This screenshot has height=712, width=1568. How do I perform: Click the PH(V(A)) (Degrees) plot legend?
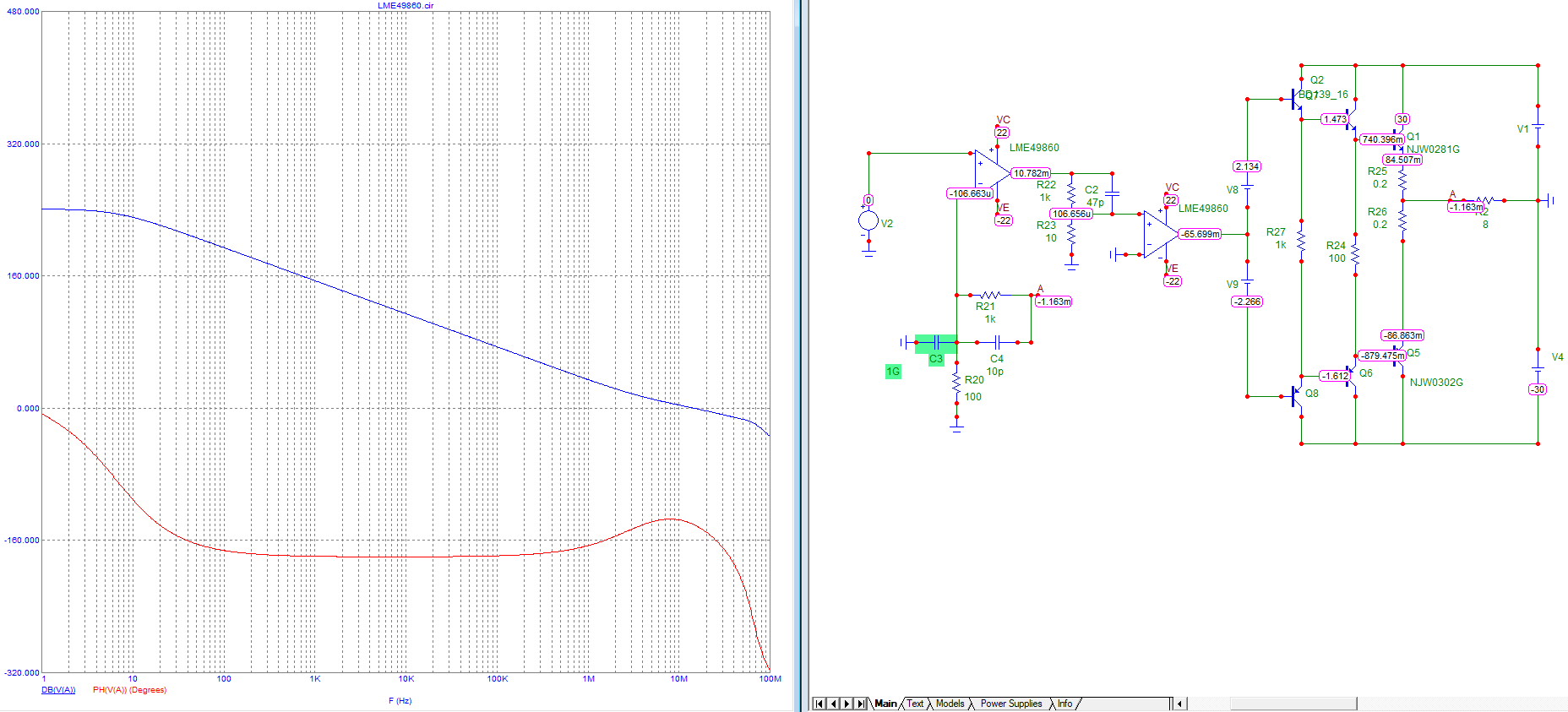click(129, 690)
